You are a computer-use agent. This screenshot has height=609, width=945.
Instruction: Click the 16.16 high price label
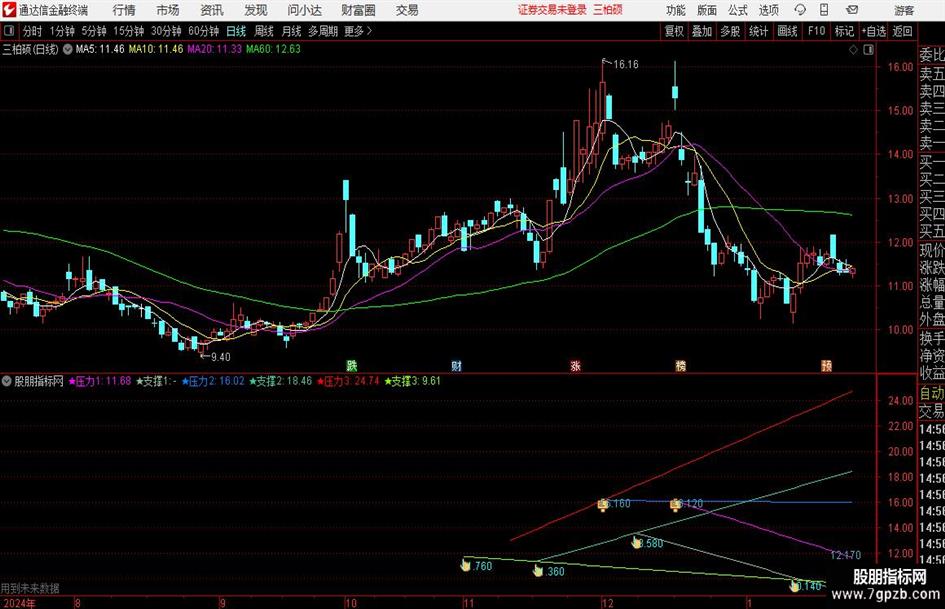(626, 64)
